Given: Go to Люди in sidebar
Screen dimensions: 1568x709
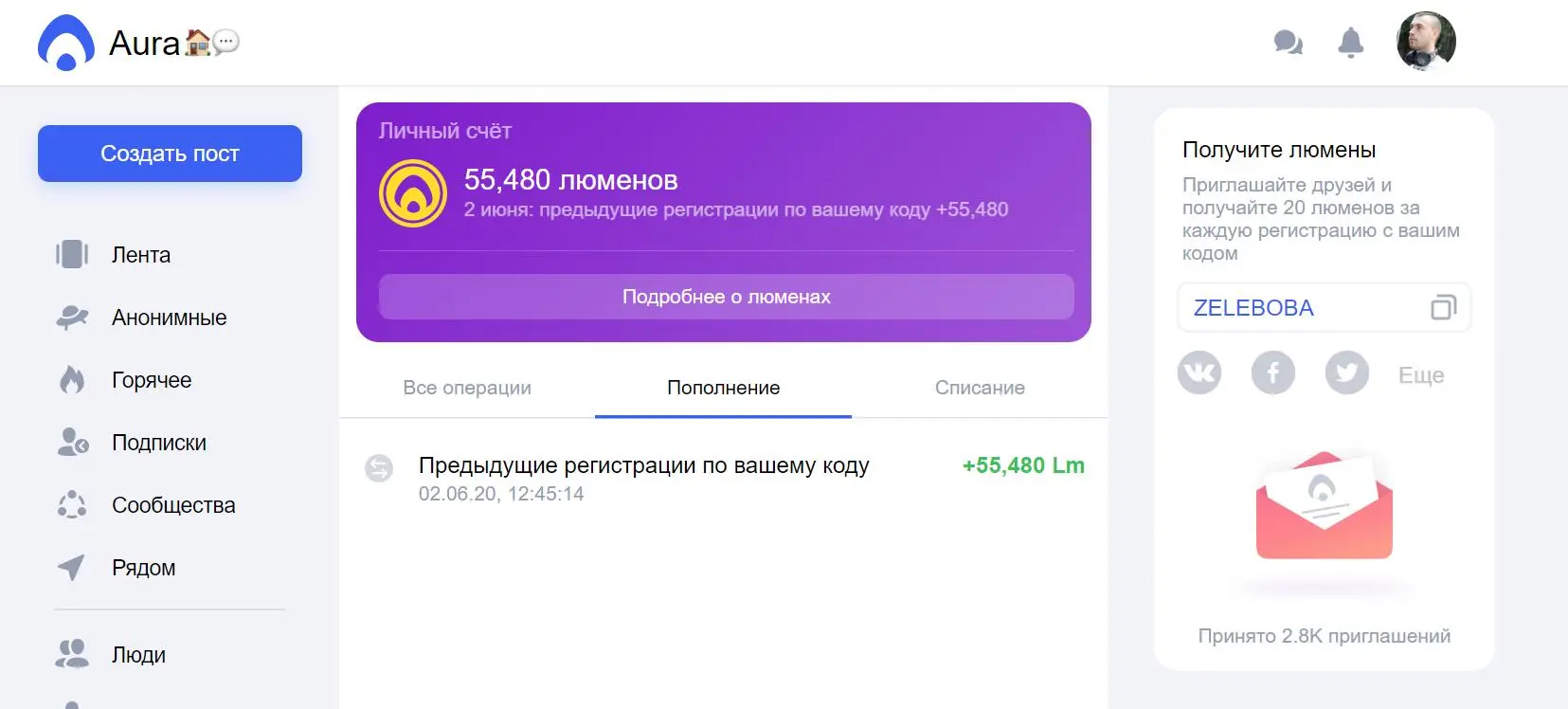Looking at the screenshot, I should point(138,655).
